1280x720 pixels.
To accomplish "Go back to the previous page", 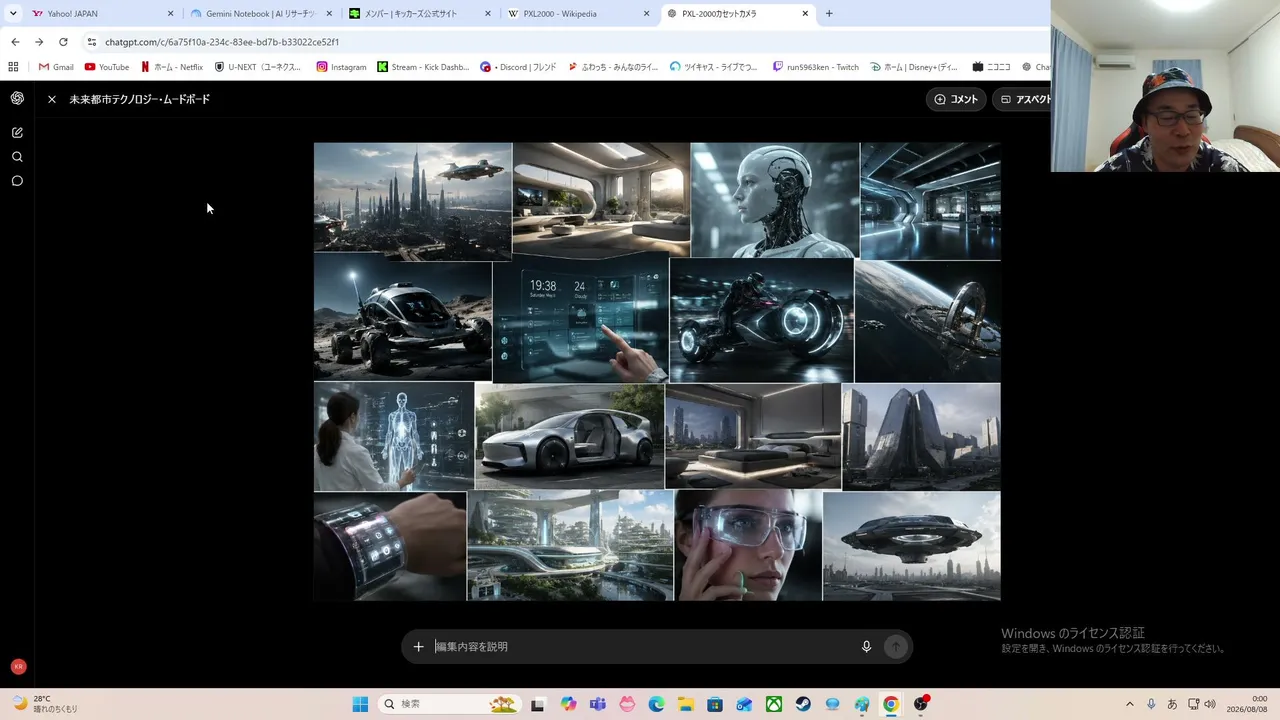I will coord(15,42).
